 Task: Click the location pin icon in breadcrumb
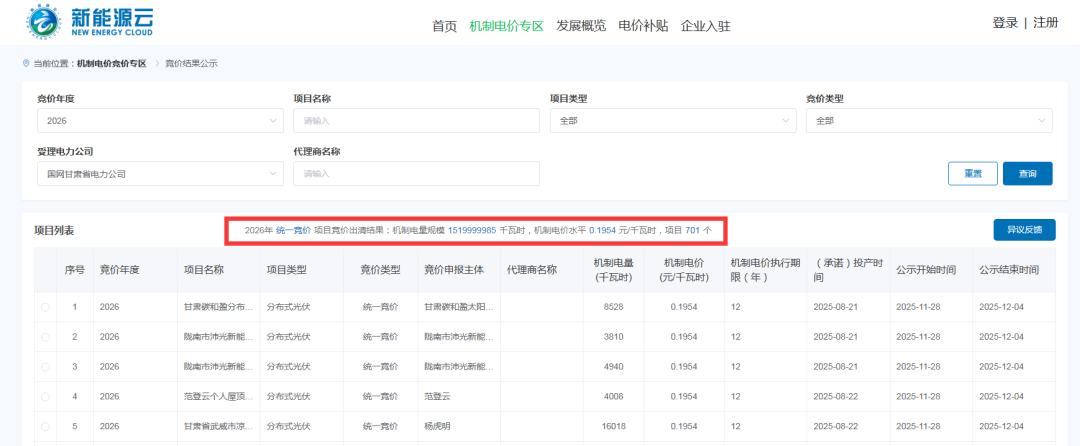(26, 63)
